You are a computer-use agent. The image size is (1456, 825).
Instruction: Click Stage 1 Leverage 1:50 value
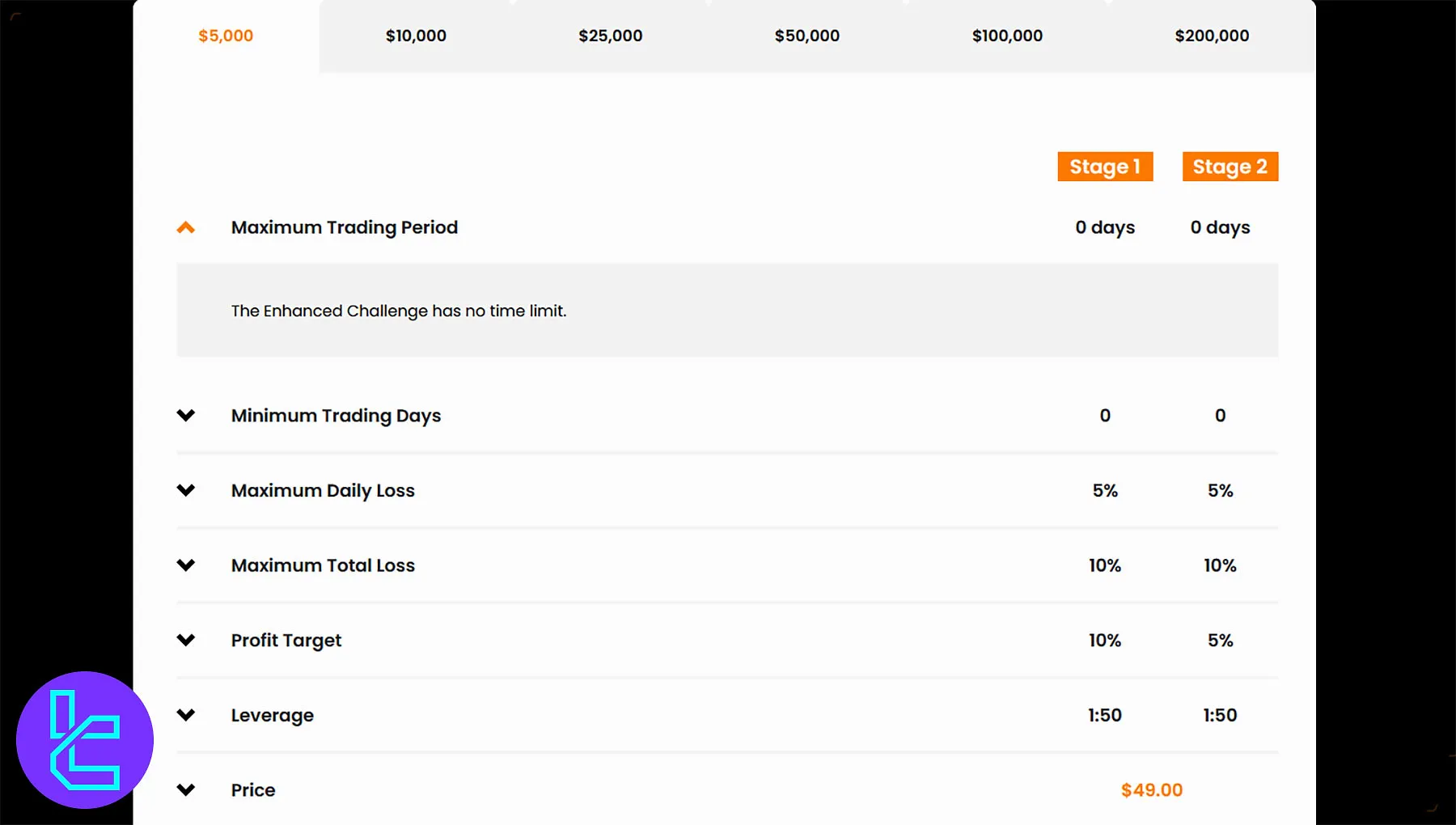tap(1105, 715)
